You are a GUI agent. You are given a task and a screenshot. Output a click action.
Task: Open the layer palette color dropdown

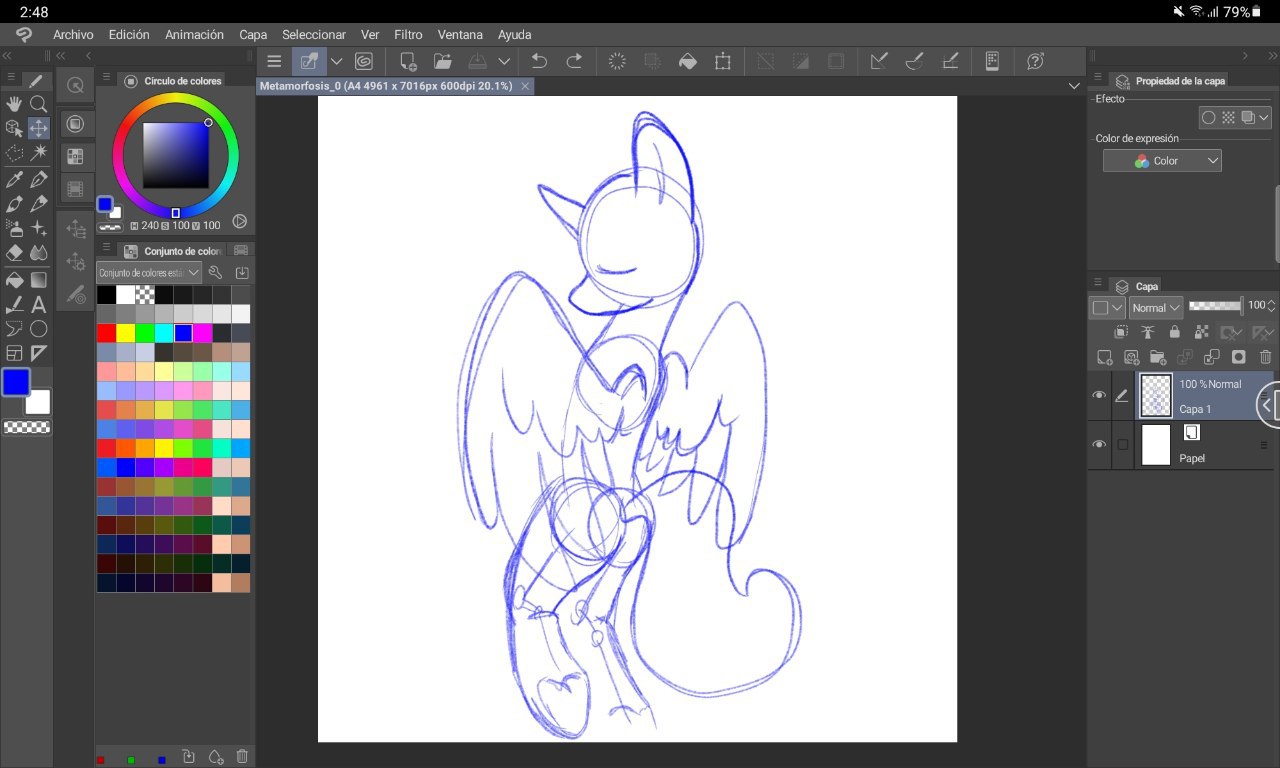[x=1108, y=307]
